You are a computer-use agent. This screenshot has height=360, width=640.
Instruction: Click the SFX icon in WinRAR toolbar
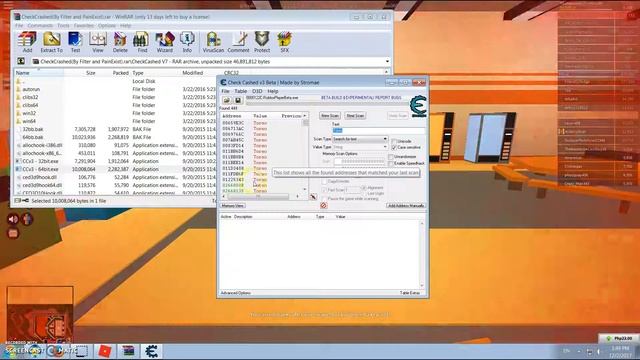click(x=284, y=42)
